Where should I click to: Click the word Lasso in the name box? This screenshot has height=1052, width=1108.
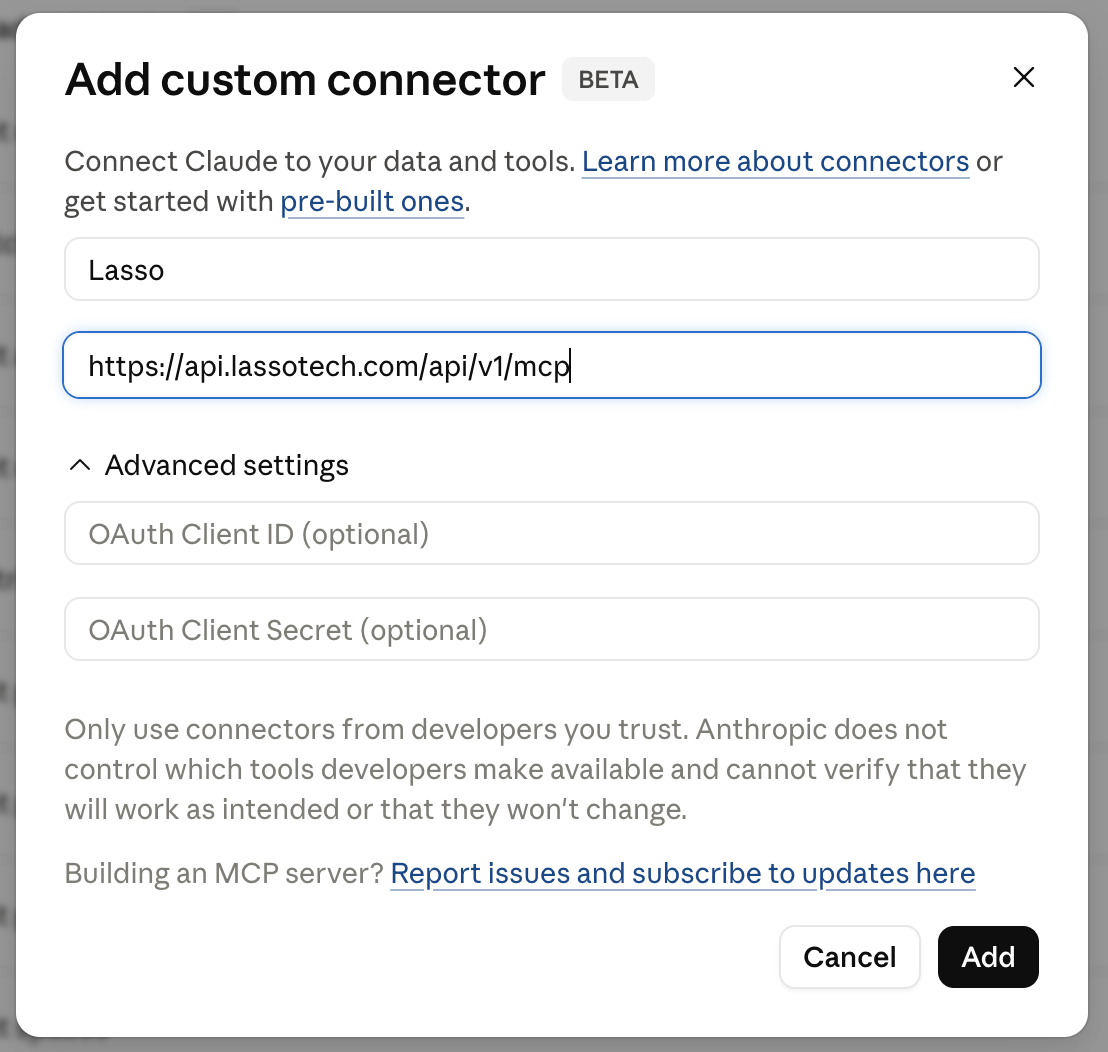(126, 271)
